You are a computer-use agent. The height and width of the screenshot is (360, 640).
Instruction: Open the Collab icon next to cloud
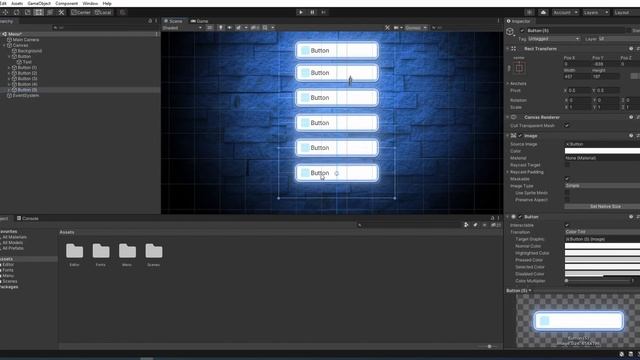(529, 13)
